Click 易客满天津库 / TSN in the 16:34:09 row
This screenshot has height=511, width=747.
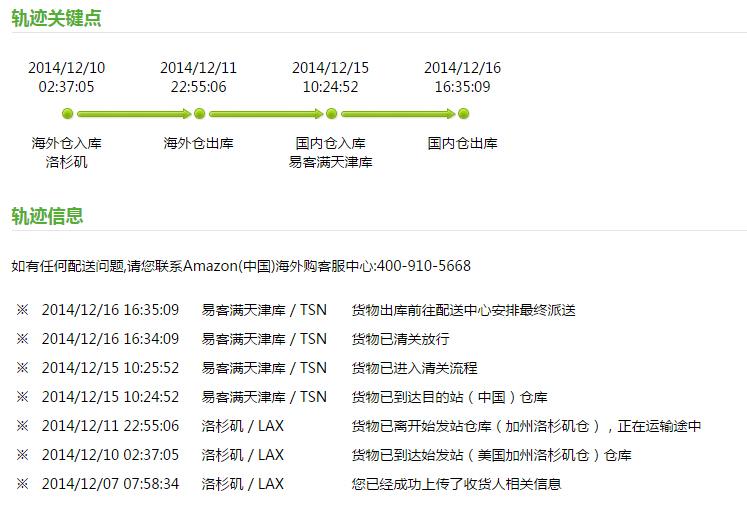coord(264,339)
